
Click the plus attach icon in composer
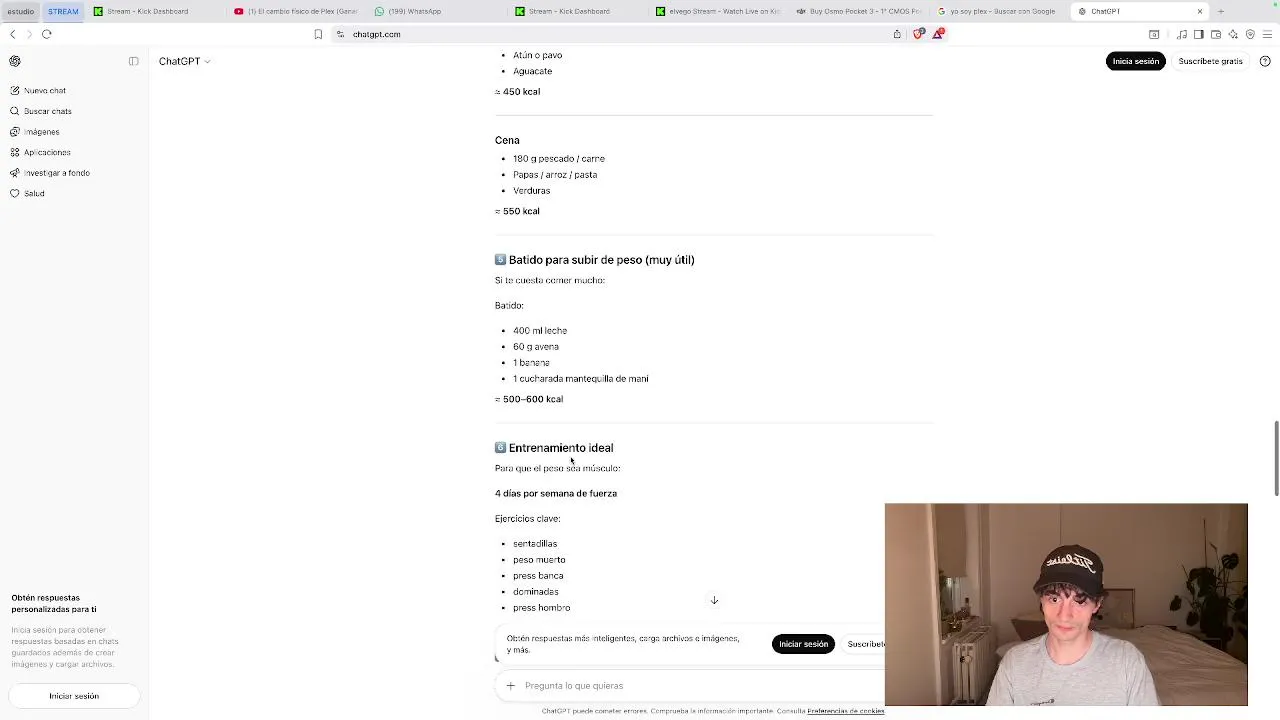[x=510, y=686]
